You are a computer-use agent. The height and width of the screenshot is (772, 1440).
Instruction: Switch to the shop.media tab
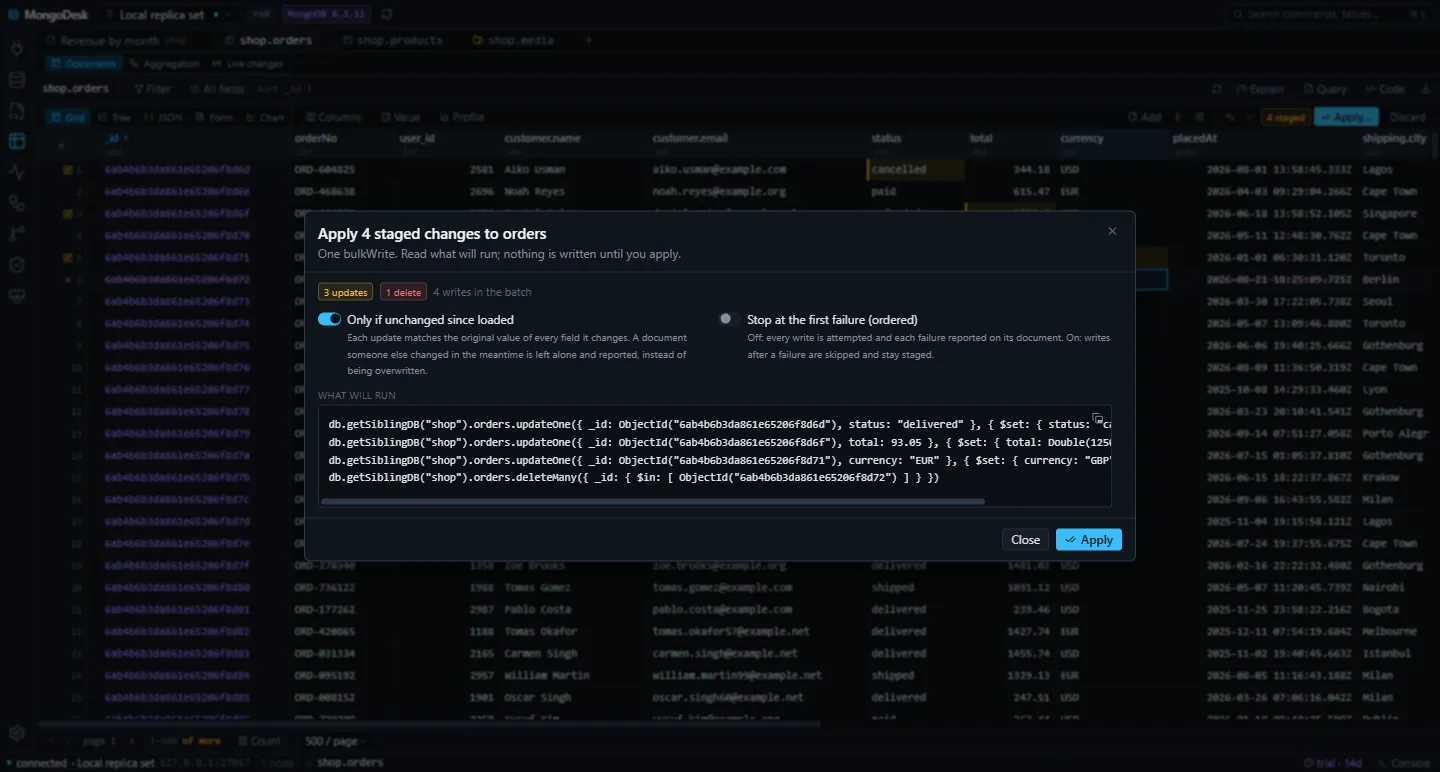point(514,40)
